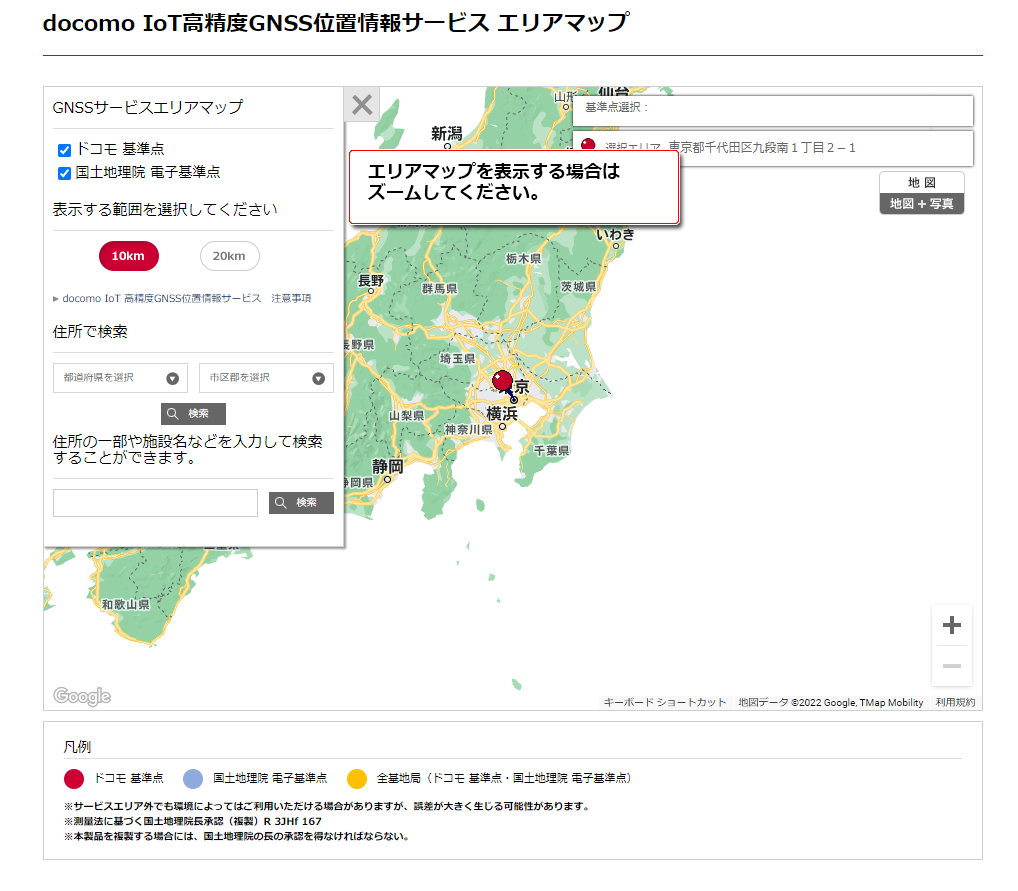The image size is (1018, 891).
Task: Click the 凡例 legend heading
Action: (77, 747)
